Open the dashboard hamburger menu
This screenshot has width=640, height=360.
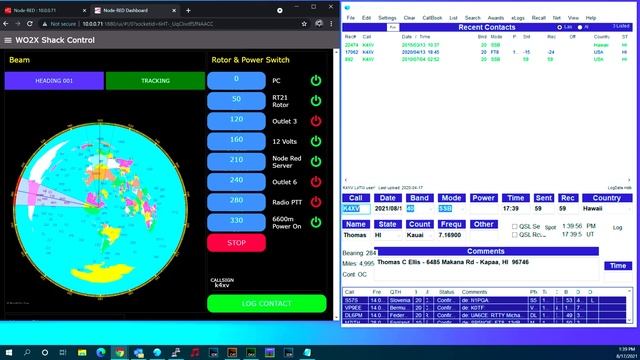click(8, 40)
